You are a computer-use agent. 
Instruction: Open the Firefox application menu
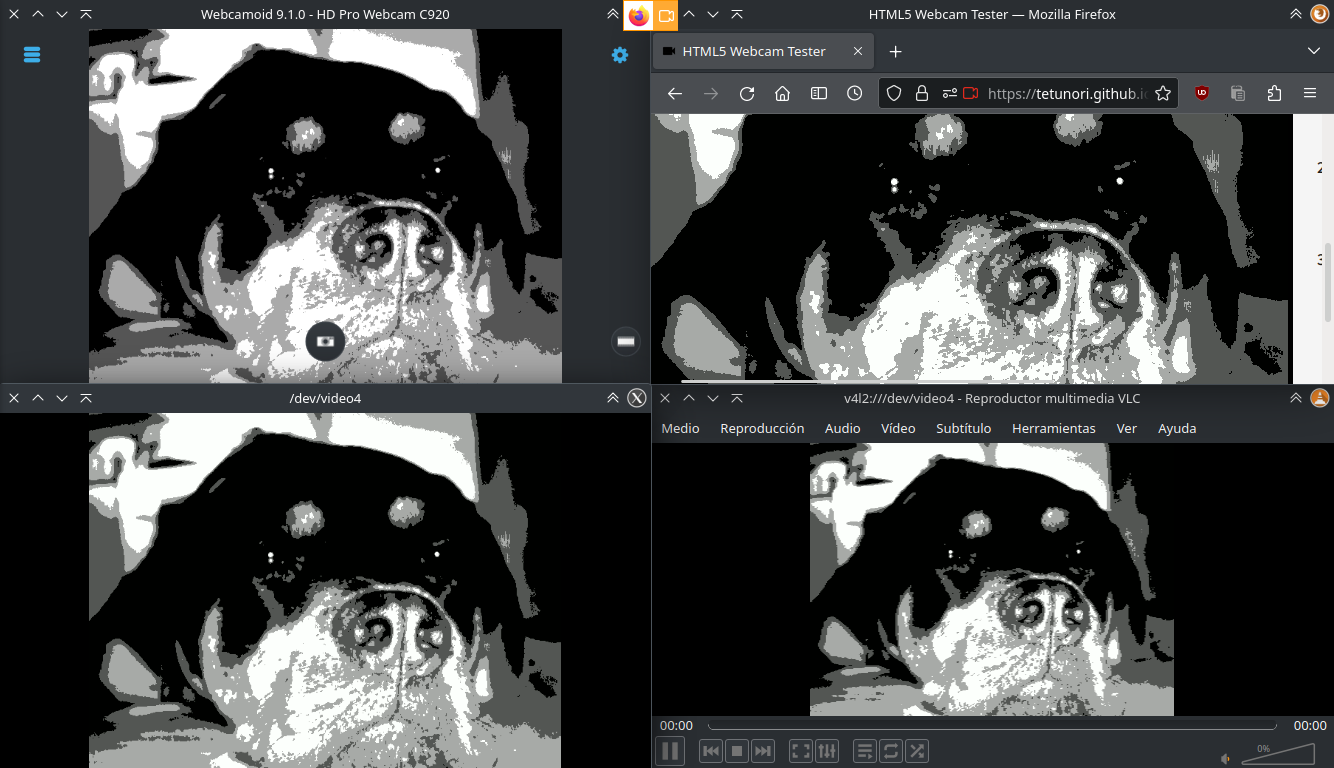pos(1310,93)
